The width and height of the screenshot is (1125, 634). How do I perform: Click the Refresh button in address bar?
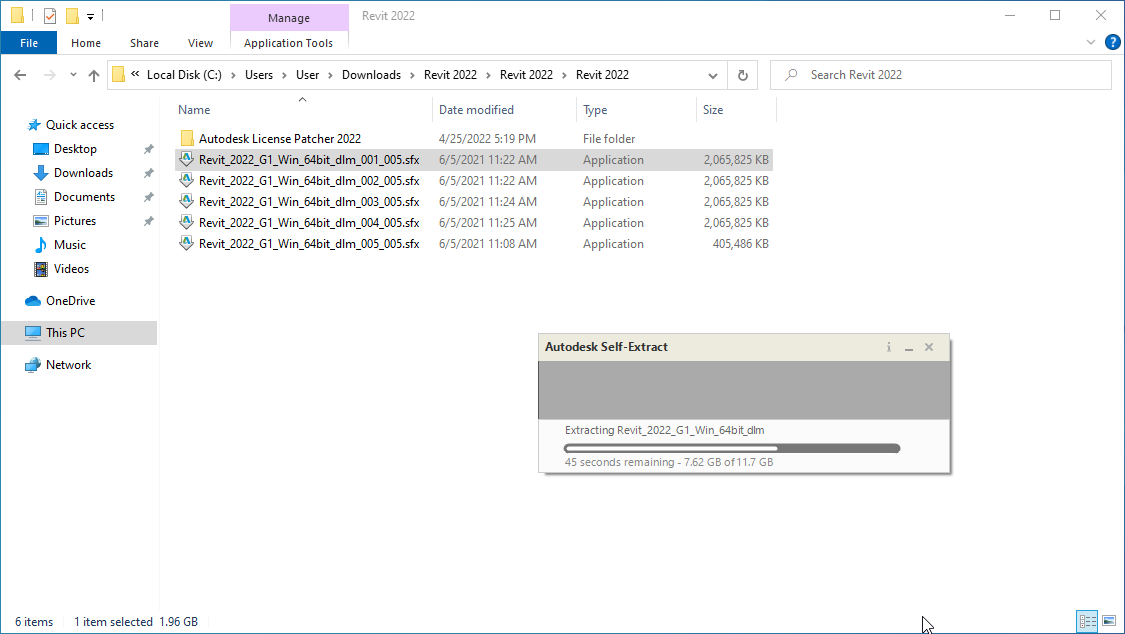742,75
